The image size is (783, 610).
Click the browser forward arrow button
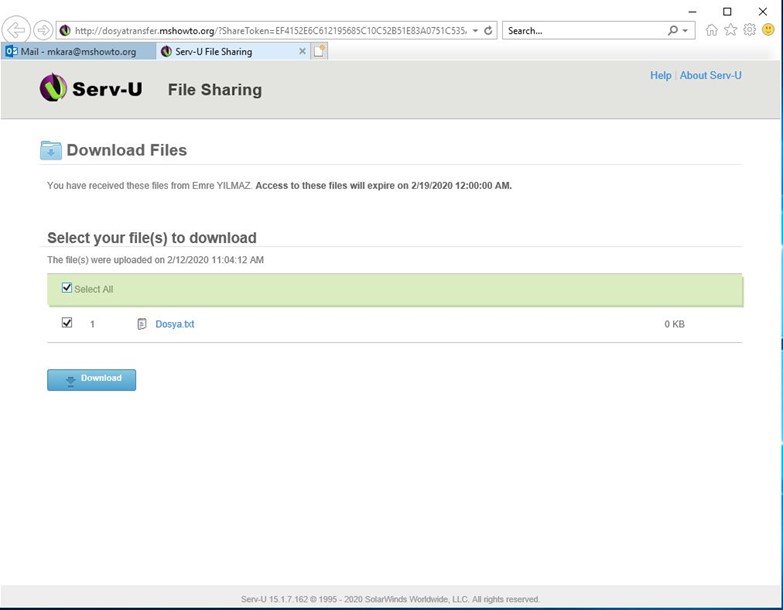coord(43,30)
